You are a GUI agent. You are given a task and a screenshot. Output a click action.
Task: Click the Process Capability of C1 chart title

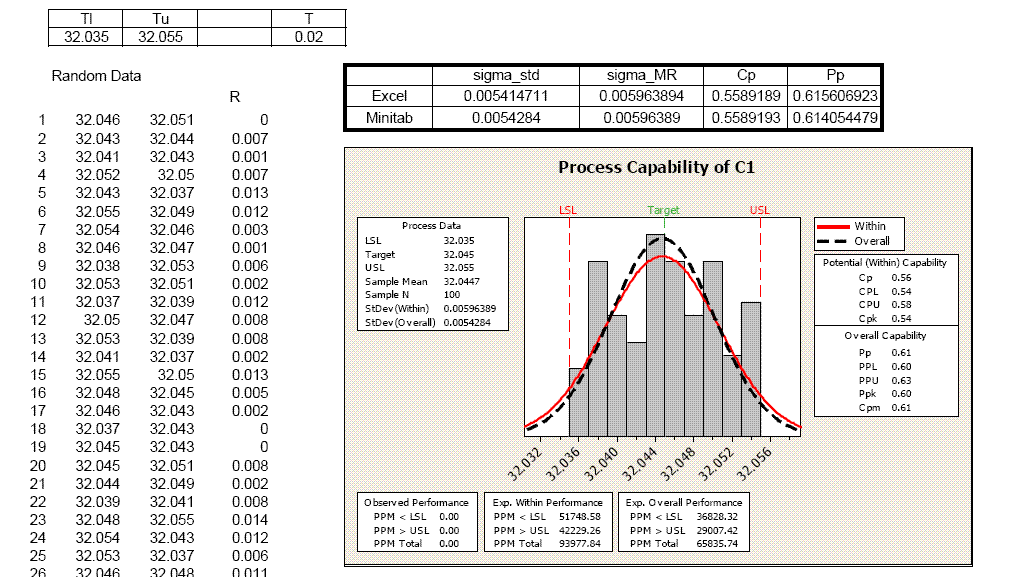pyautogui.click(x=657, y=167)
